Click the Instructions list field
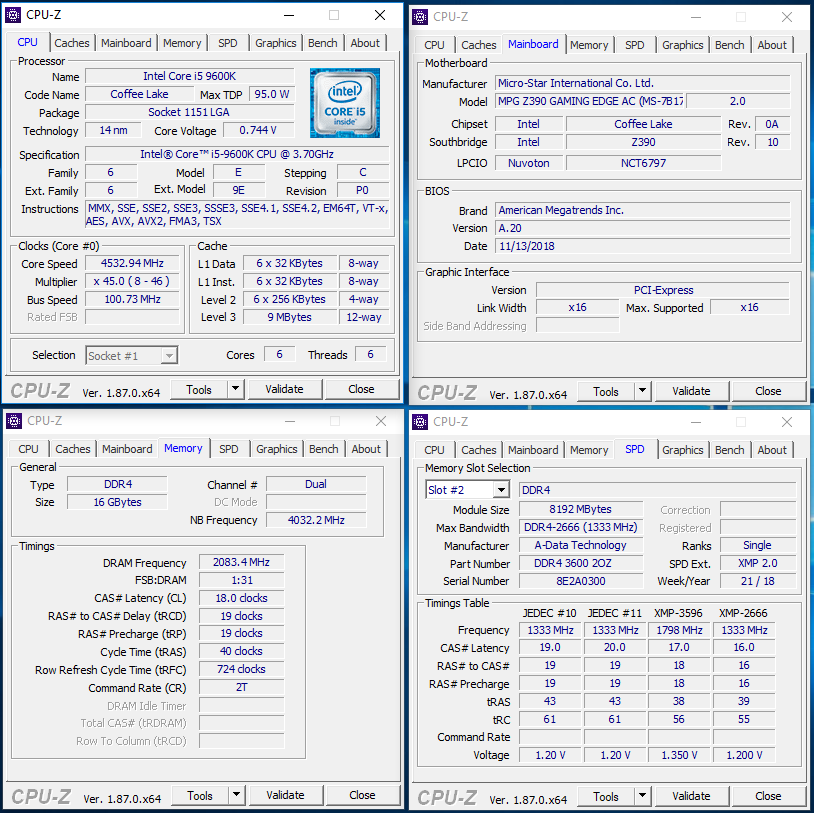This screenshot has height=813, width=814. point(237,215)
